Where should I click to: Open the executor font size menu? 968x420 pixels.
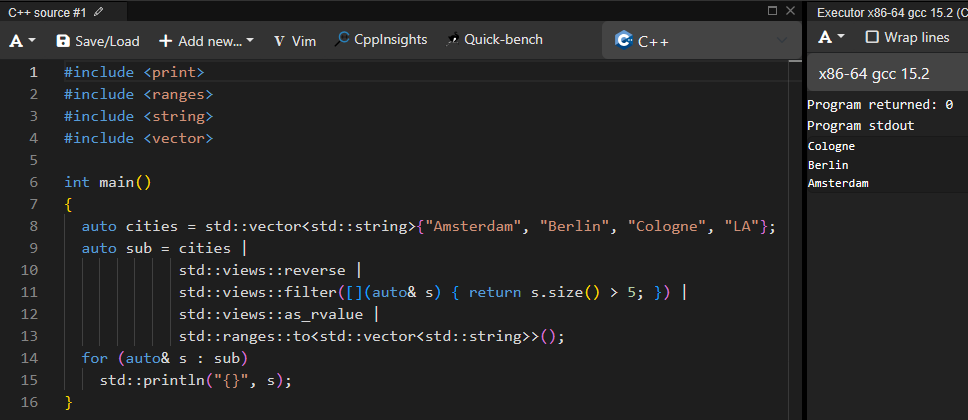coord(831,38)
